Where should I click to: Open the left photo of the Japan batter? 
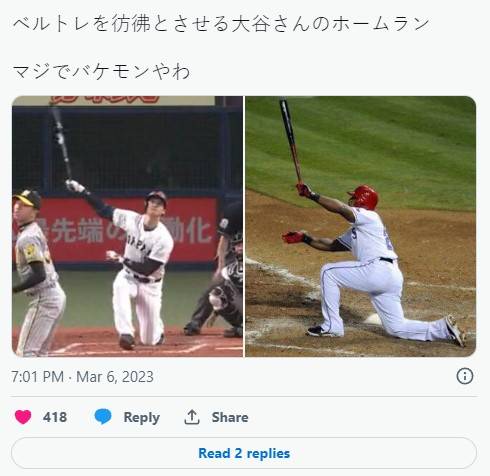[x=127, y=227]
